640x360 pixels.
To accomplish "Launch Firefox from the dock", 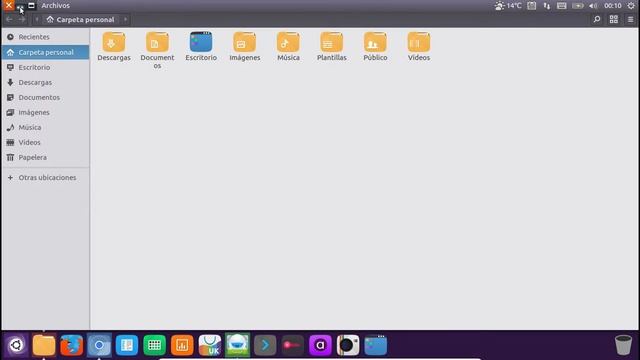I will tap(71, 345).
